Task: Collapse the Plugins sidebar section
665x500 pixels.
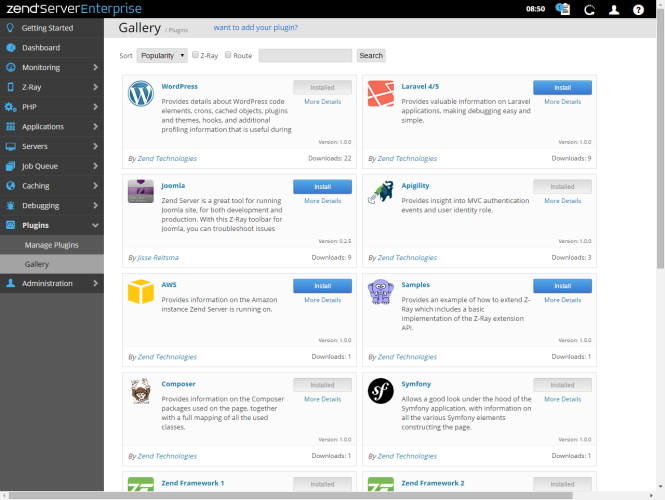Action: (x=52, y=225)
